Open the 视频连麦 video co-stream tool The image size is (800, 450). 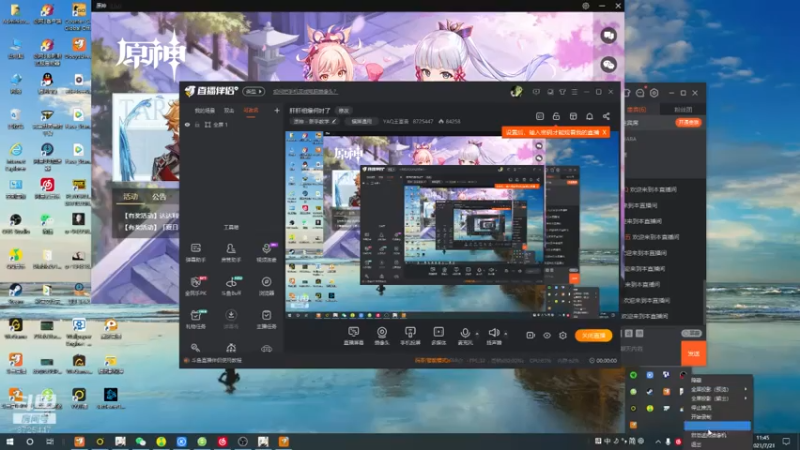266,253
